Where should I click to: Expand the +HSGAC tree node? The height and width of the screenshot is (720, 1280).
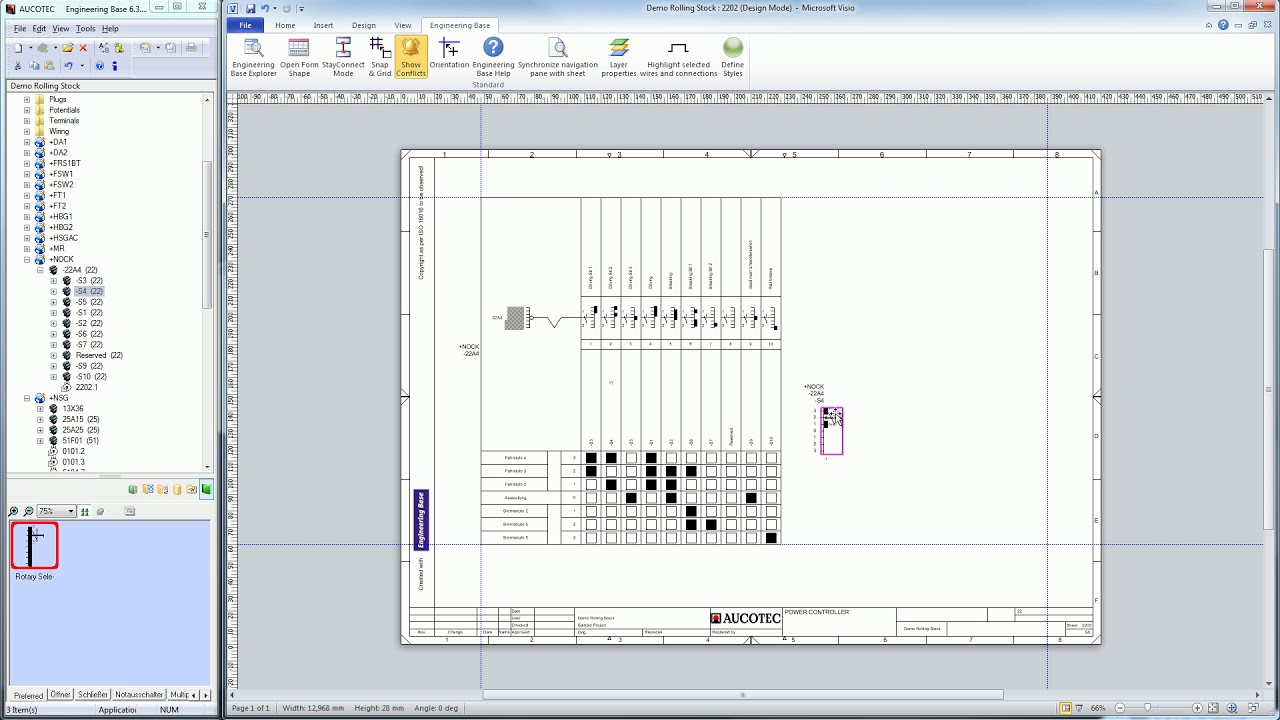(27, 238)
